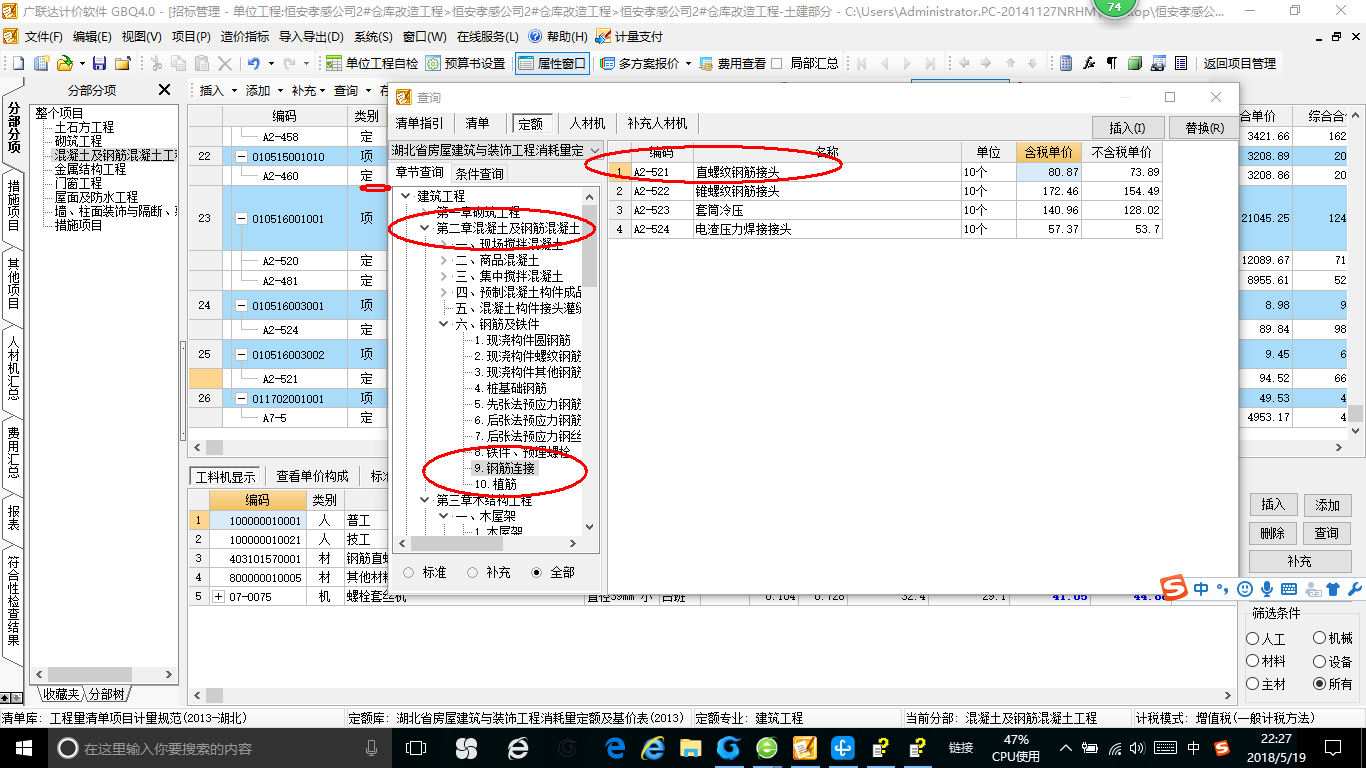Switch to 人材机 tab in query dialog
This screenshot has width=1366, height=768.
click(587, 123)
